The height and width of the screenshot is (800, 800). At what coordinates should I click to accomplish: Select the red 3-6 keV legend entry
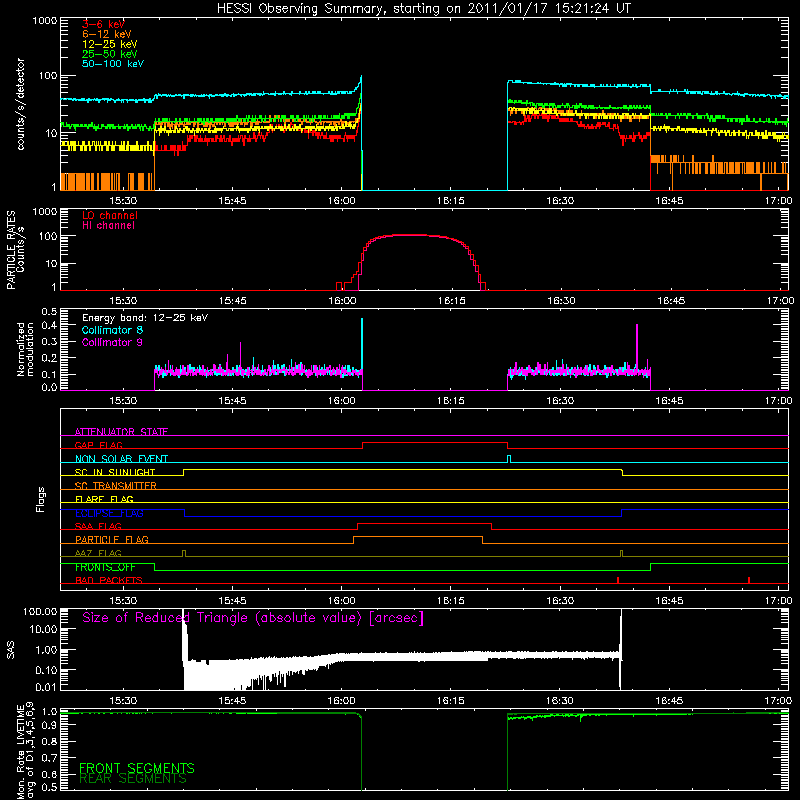tap(103, 24)
